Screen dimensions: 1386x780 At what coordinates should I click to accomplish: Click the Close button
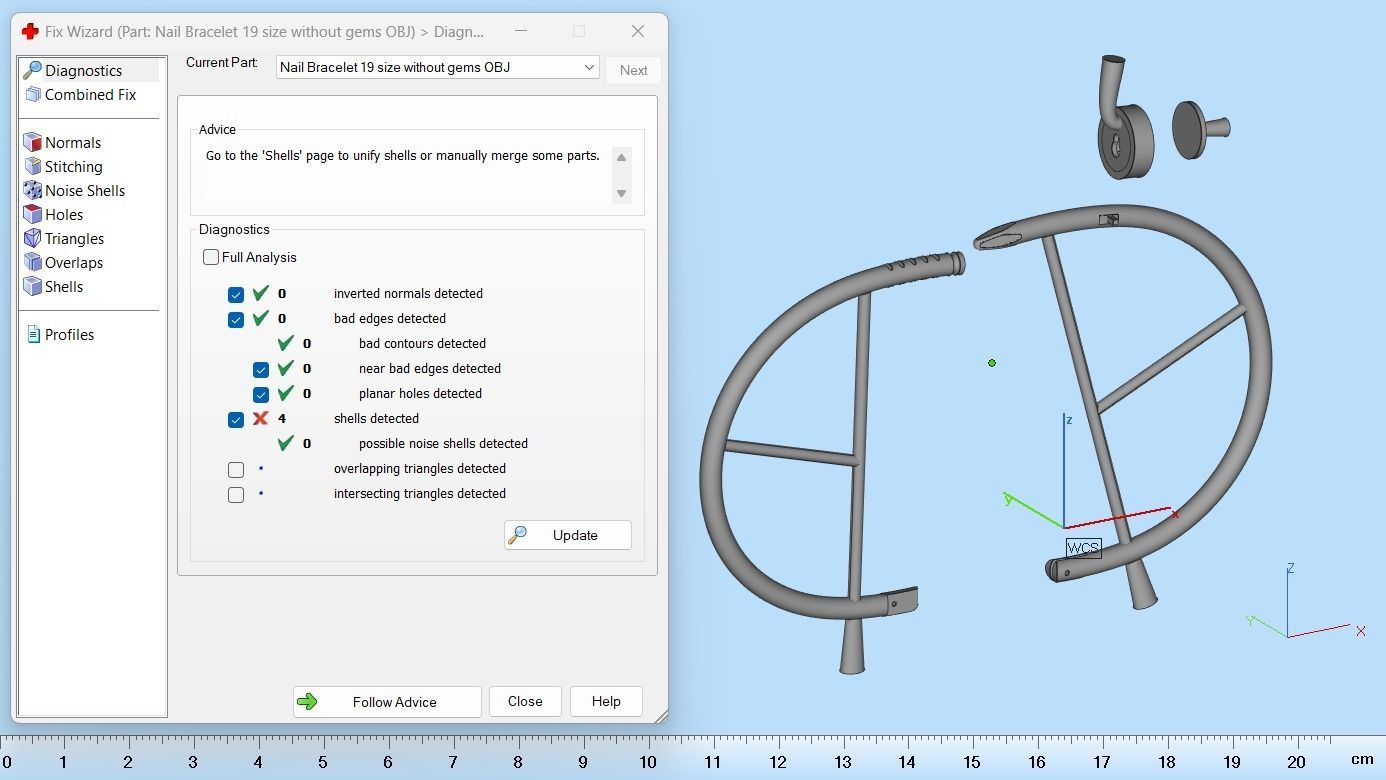tap(525, 701)
